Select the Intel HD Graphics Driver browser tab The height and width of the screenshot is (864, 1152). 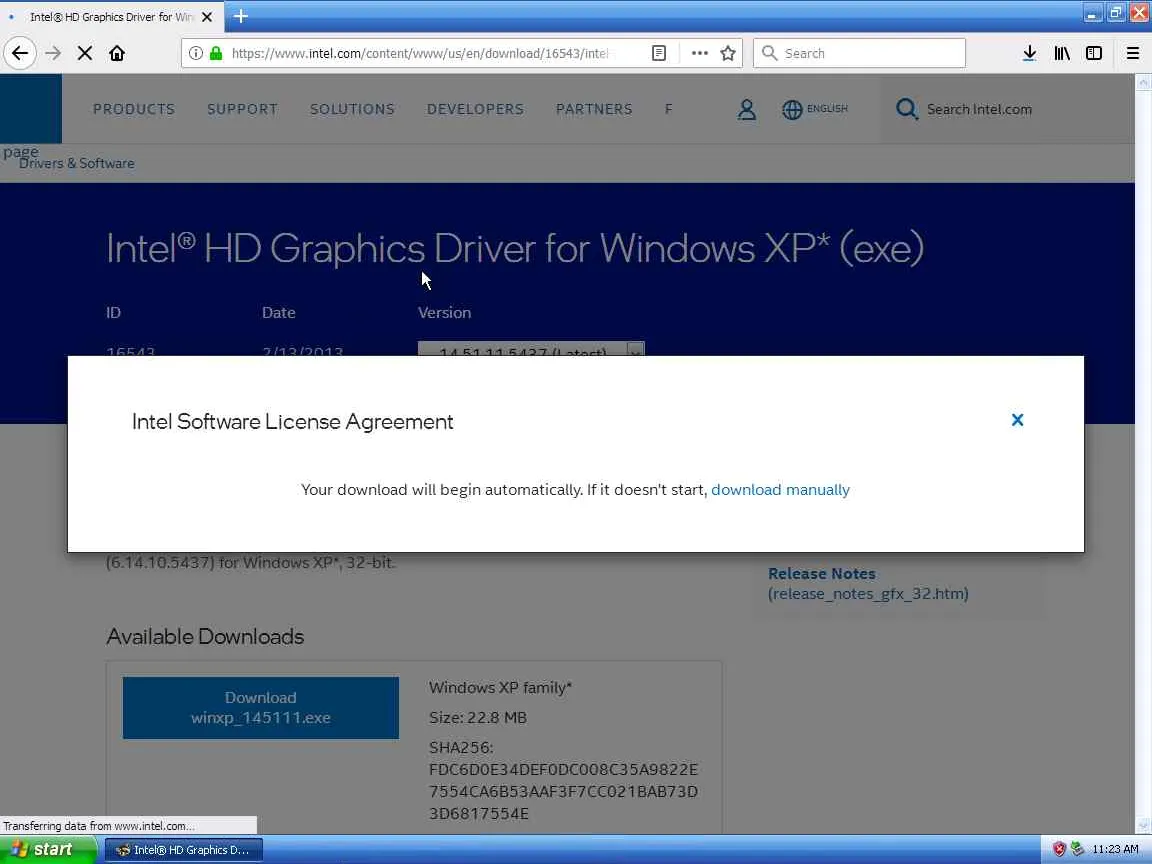(110, 16)
